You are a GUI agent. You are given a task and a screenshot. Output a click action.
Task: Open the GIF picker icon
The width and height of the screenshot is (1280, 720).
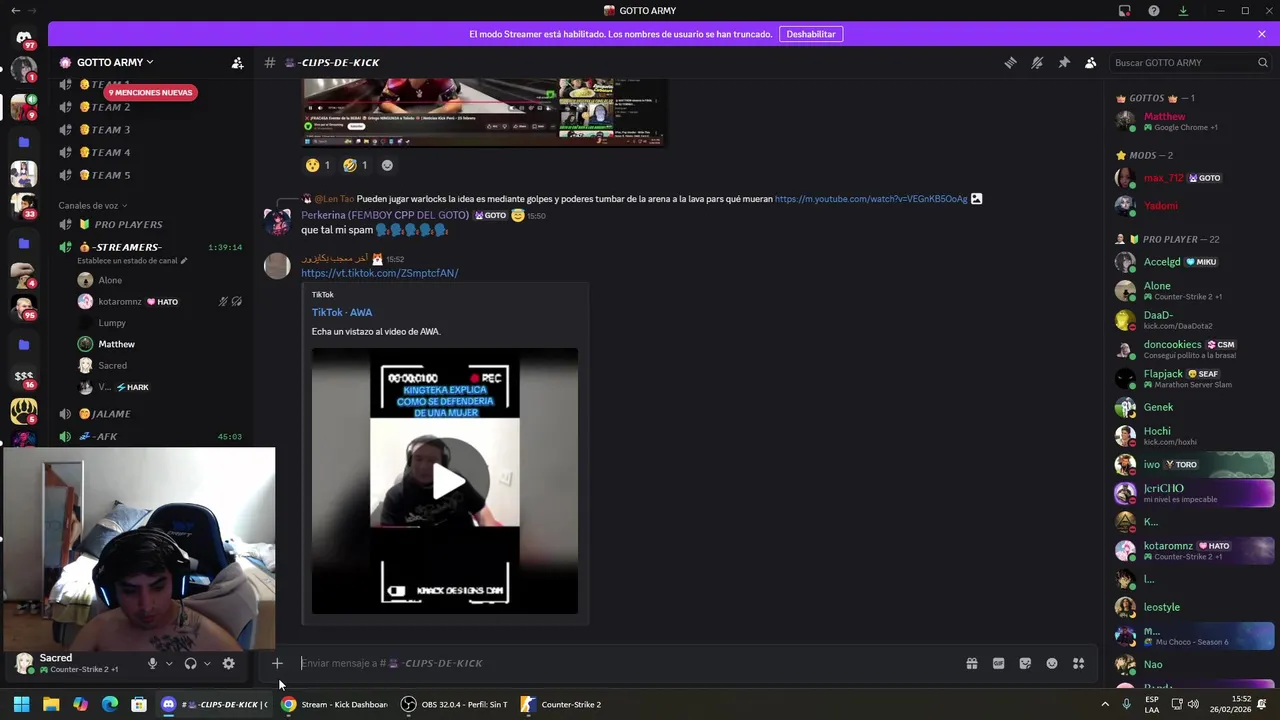coord(998,663)
